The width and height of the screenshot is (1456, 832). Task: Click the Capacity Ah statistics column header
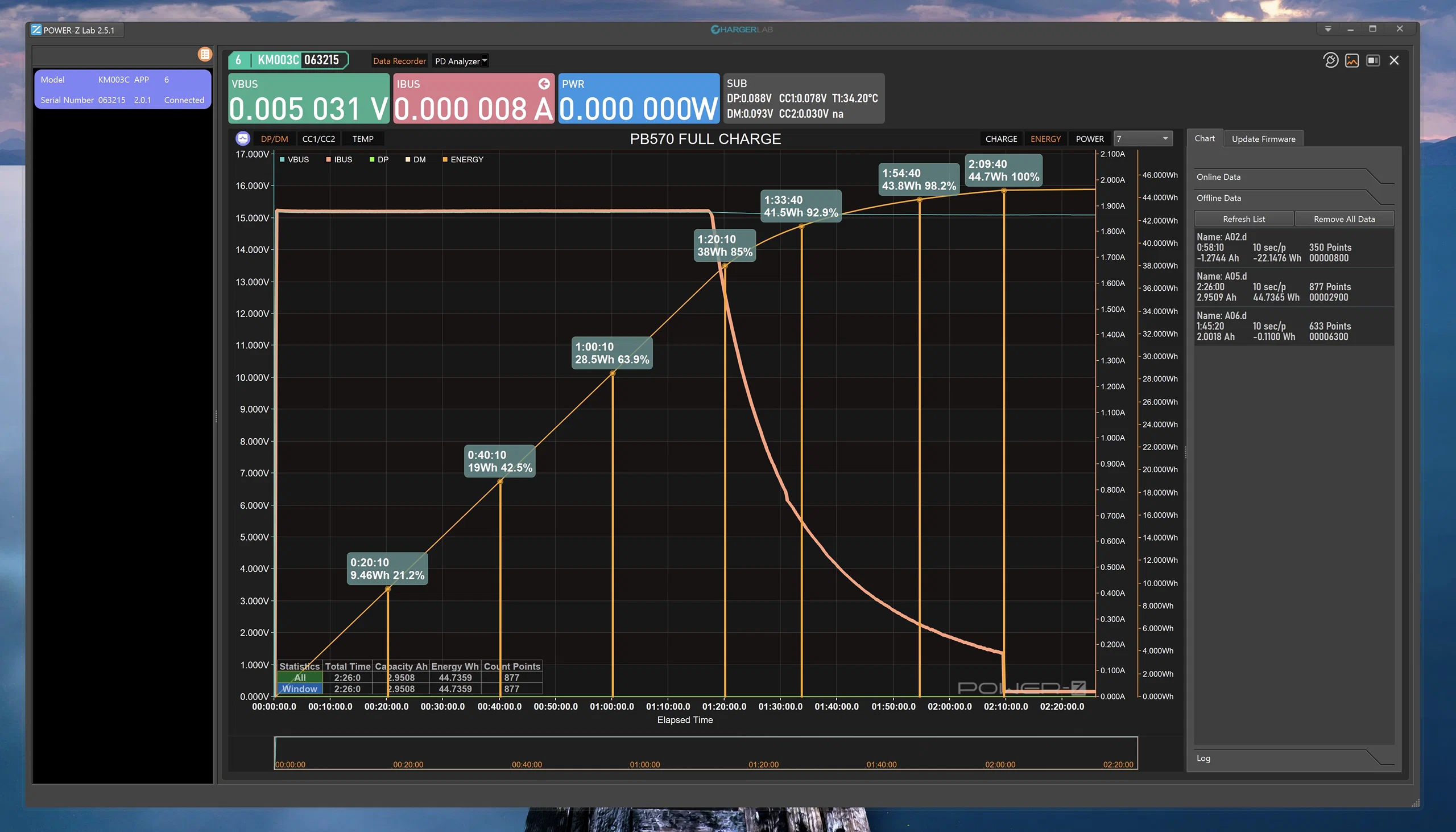(x=401, y=666)
